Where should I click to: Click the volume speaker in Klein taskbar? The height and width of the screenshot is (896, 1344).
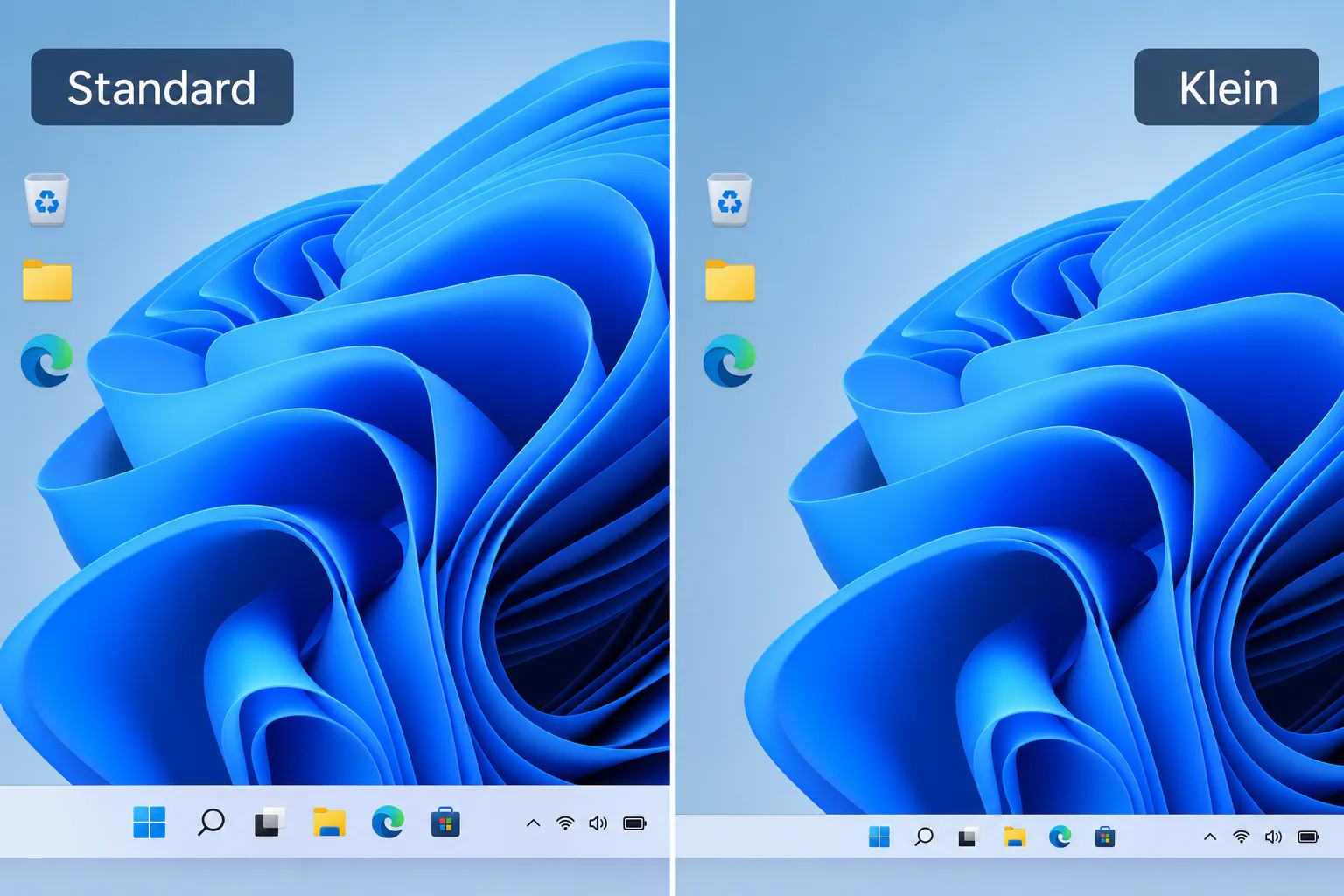1273,837
